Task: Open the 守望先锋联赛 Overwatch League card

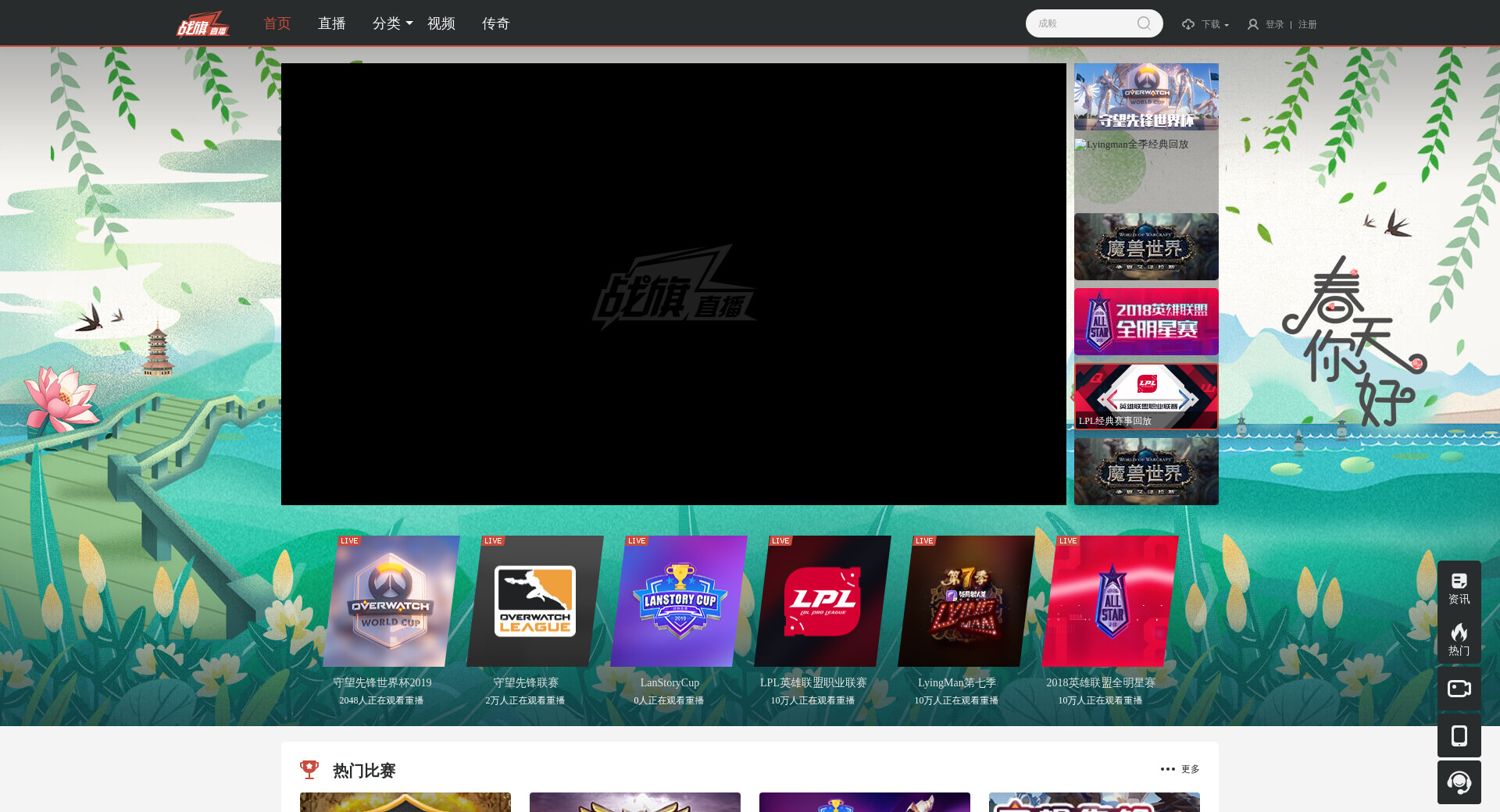Action: coord(534,601)
